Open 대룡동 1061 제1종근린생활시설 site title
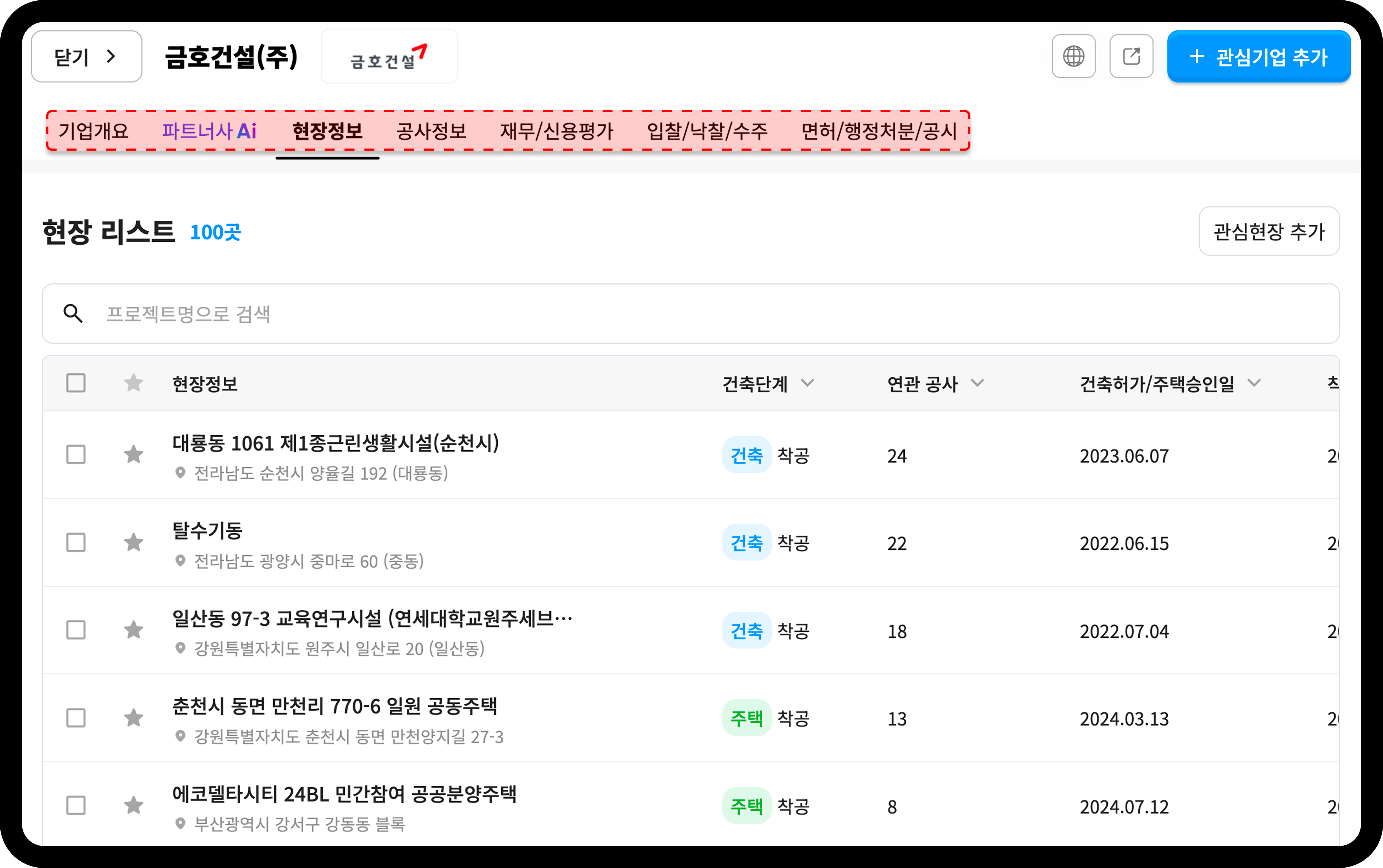Viewport: 1383px width, 868px height. point(336,443)
